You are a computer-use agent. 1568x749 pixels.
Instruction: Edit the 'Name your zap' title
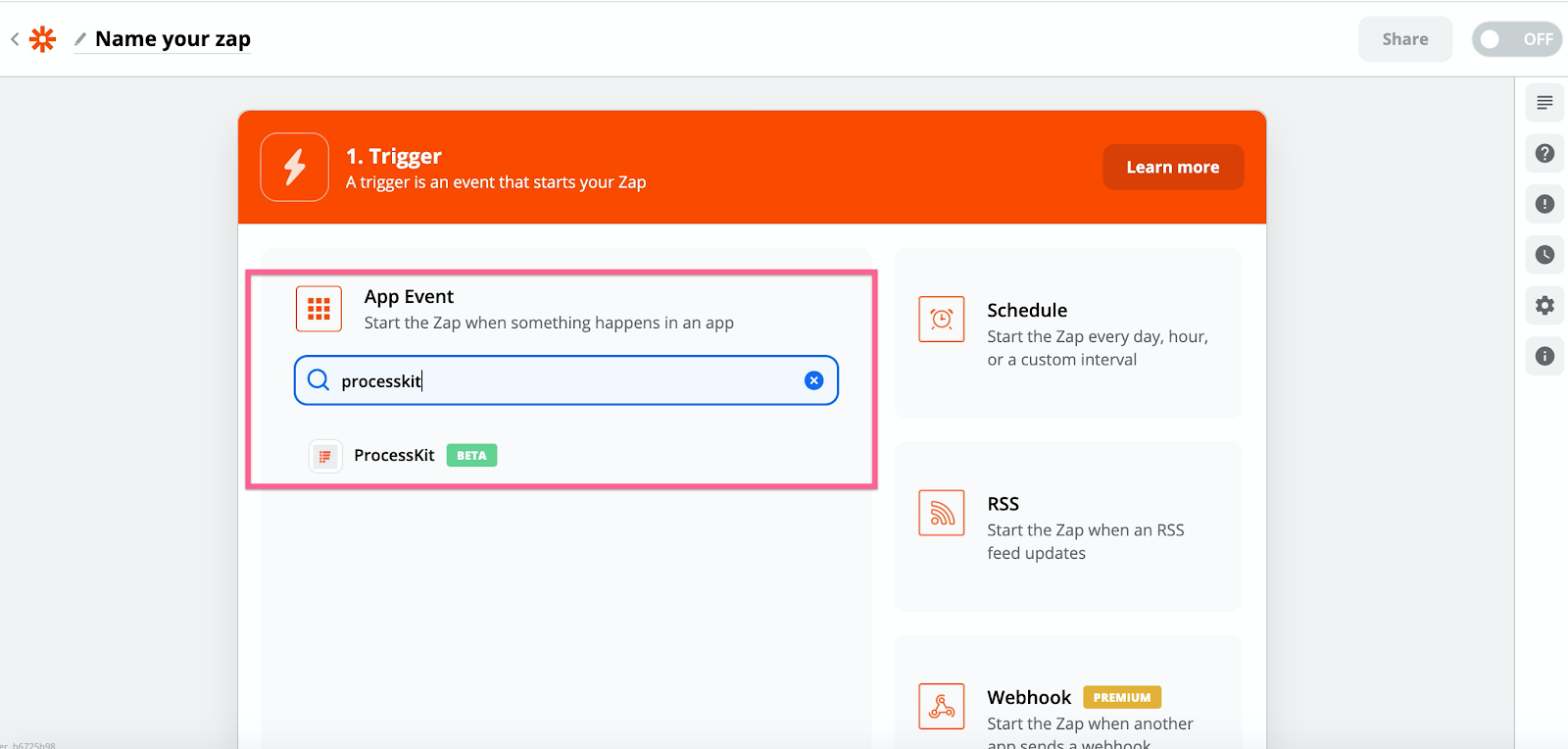coord(172,39)
